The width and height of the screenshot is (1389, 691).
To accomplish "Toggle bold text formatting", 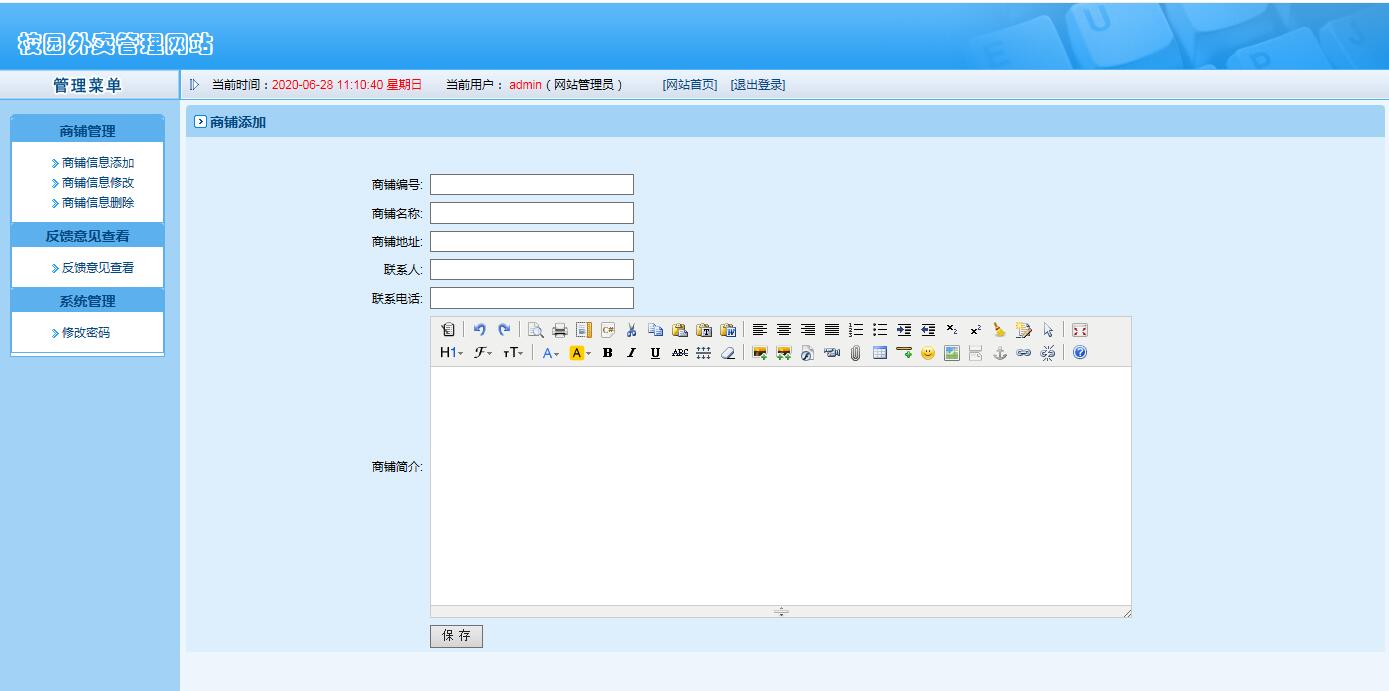I will tap(607, 353).
